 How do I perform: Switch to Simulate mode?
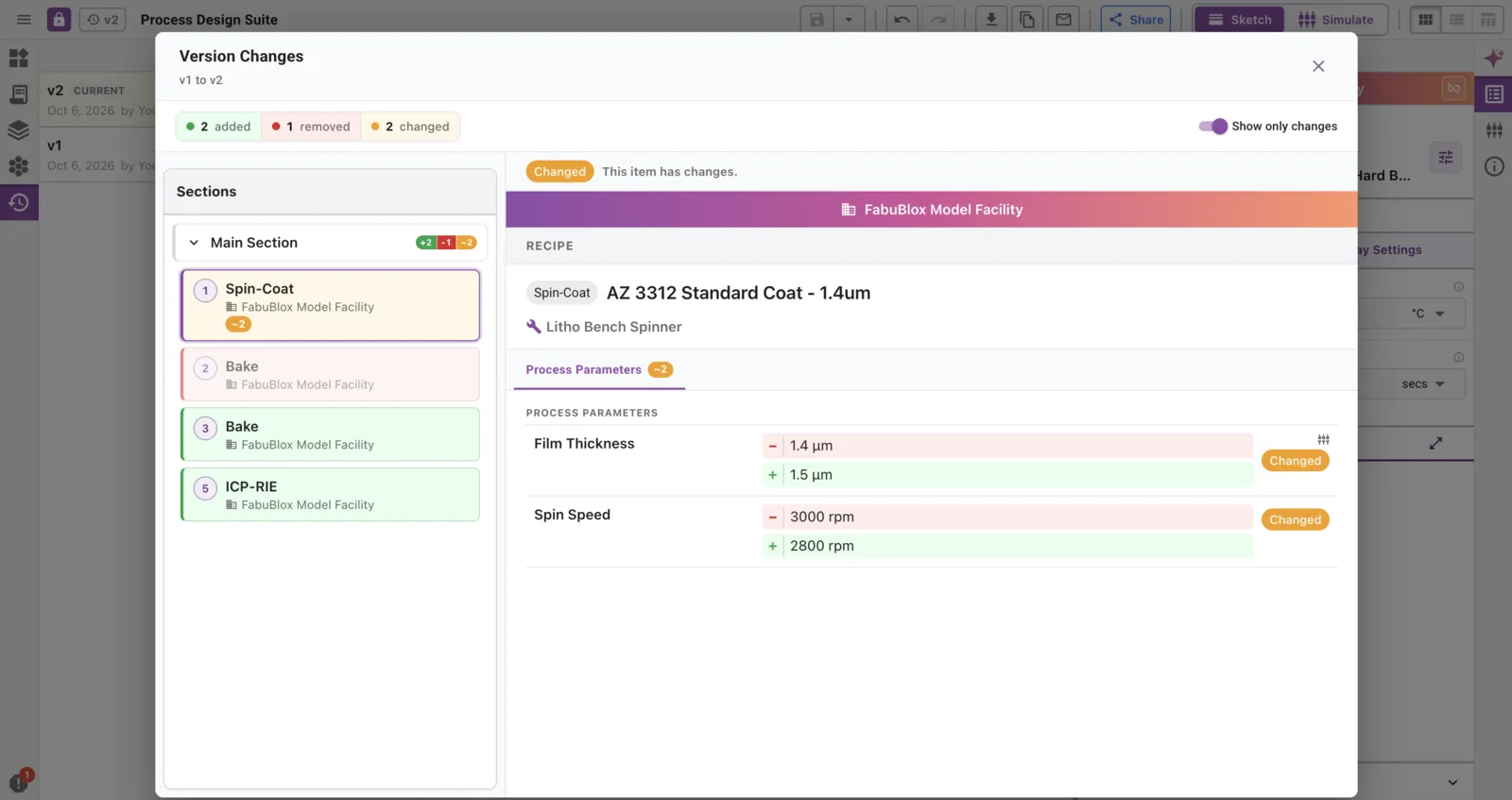[1335, 19]
